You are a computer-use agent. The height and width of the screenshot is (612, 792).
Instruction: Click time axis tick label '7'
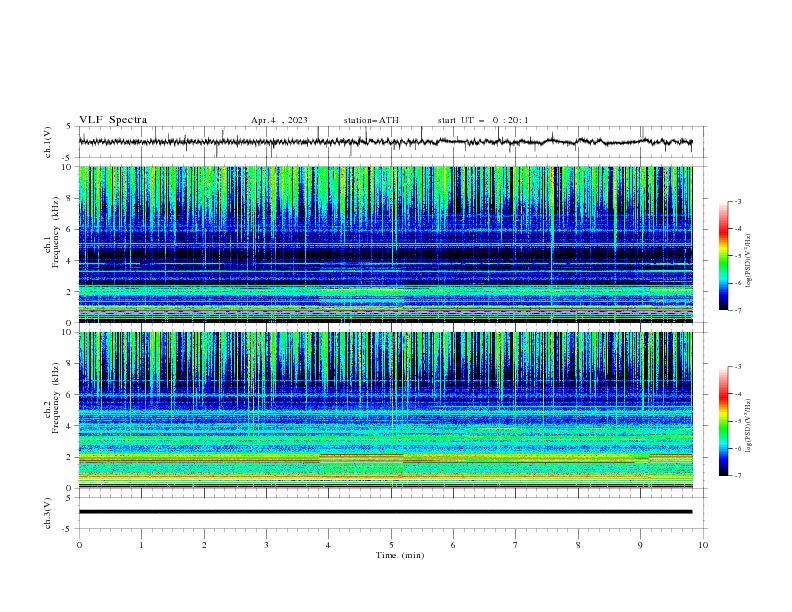(x=516, y=545)
